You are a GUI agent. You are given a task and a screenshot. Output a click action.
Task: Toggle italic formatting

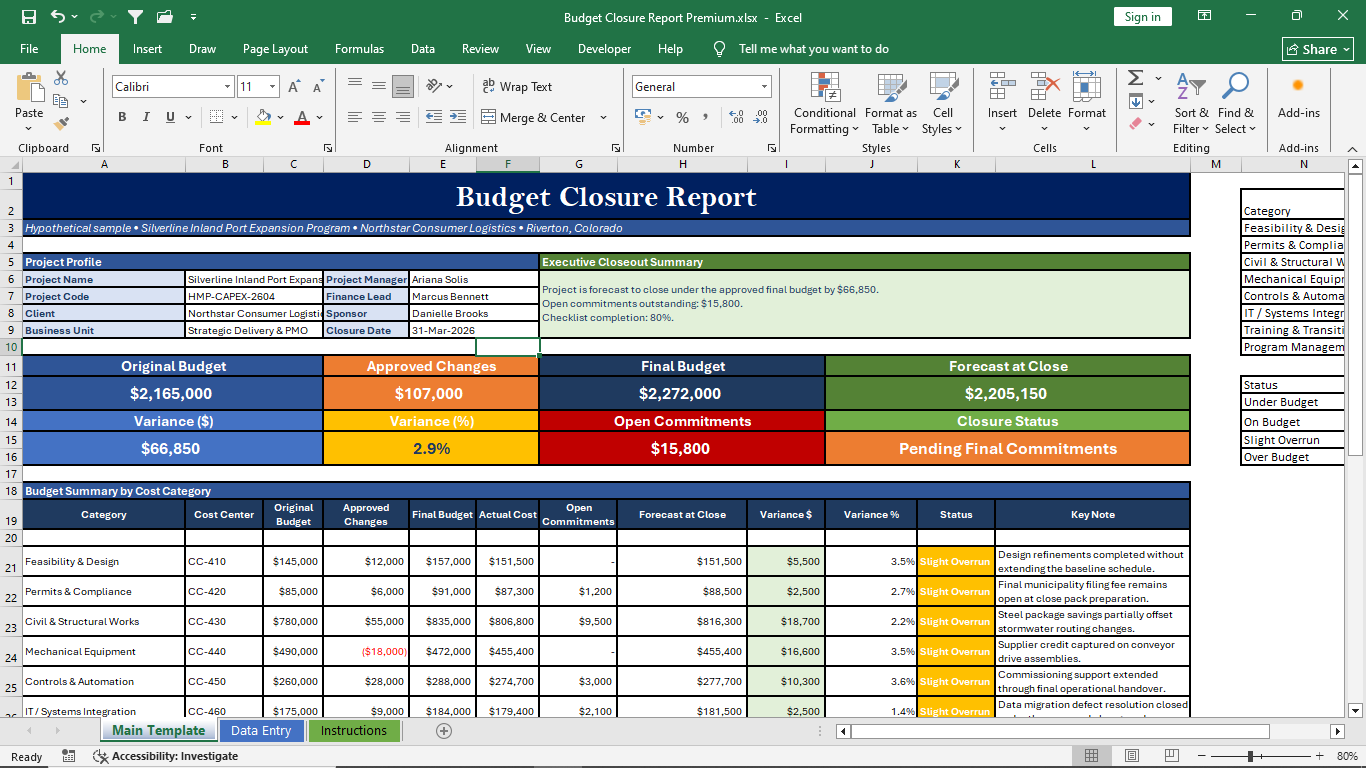(x=147, y=117)
